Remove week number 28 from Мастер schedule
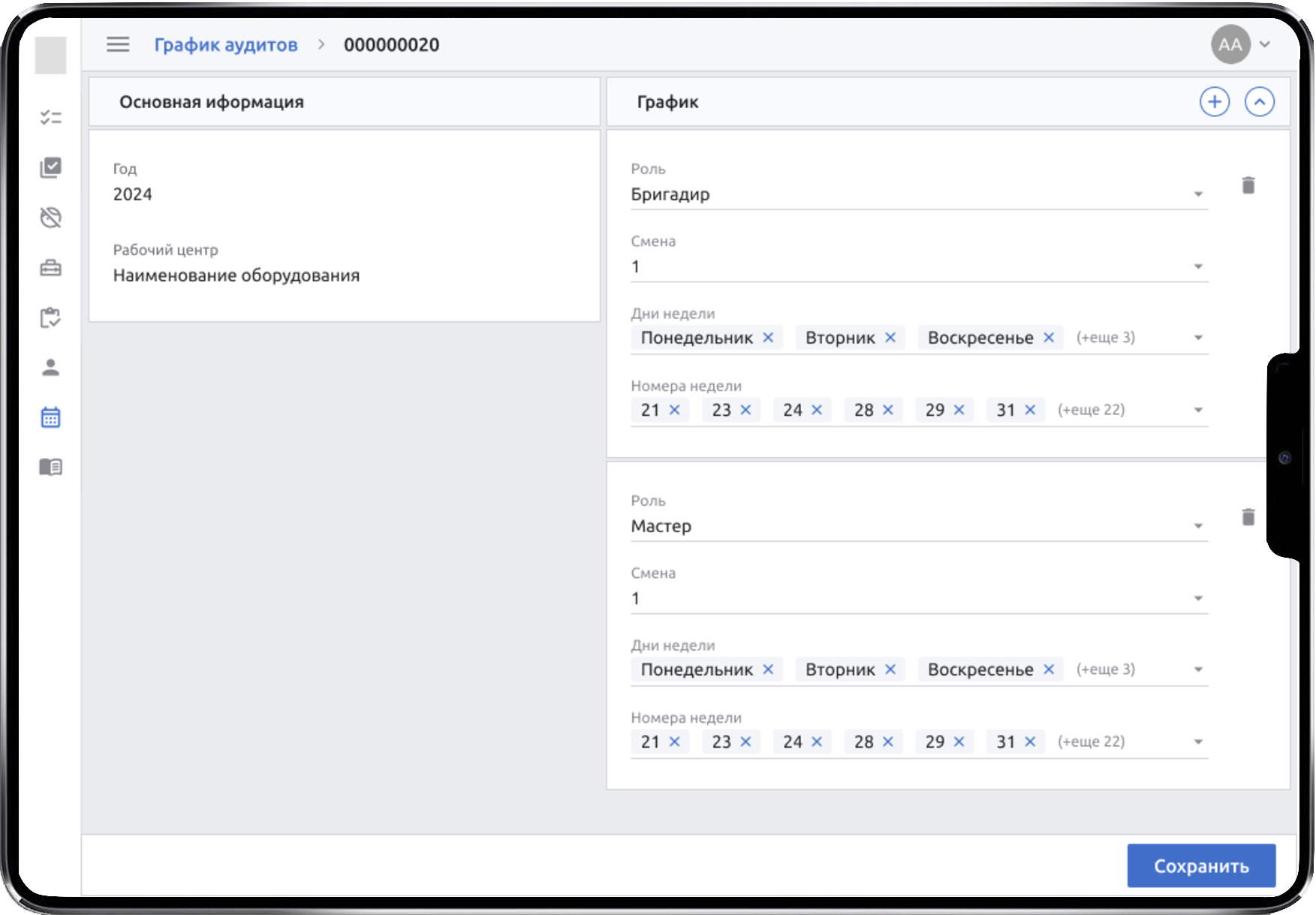 click(x=890, y=742)
